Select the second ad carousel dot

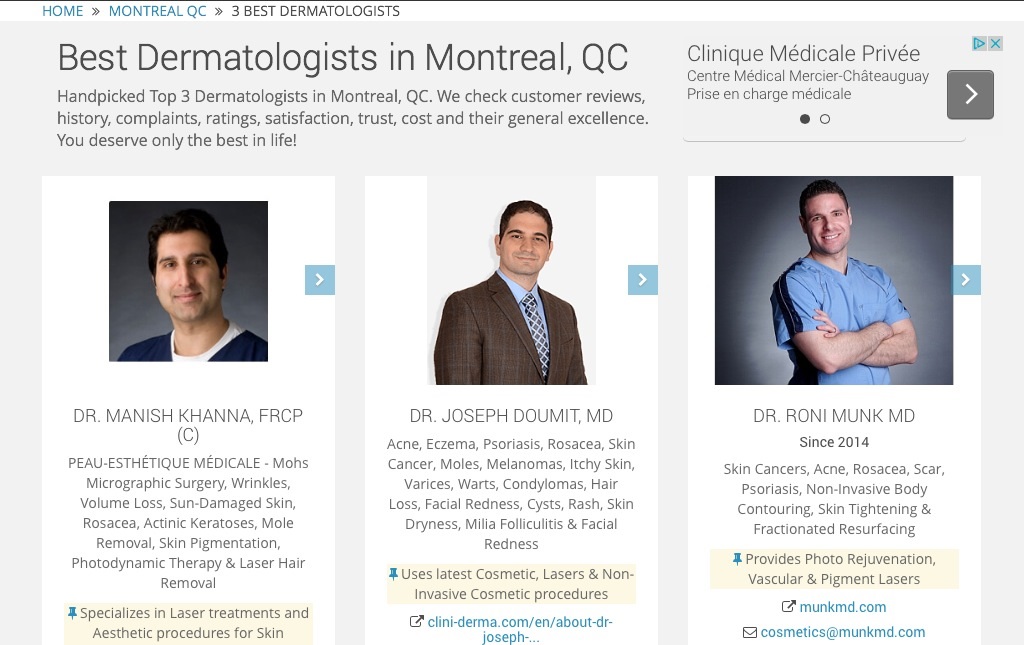point(825,119)
